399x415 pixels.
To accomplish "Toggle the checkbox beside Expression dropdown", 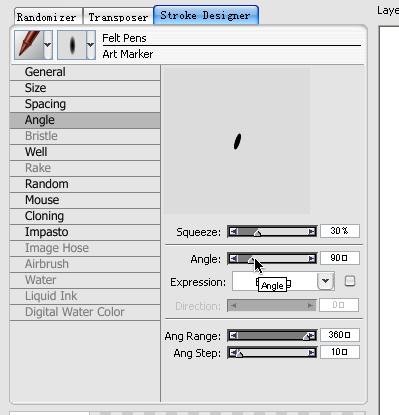I will tap(350, 281).
